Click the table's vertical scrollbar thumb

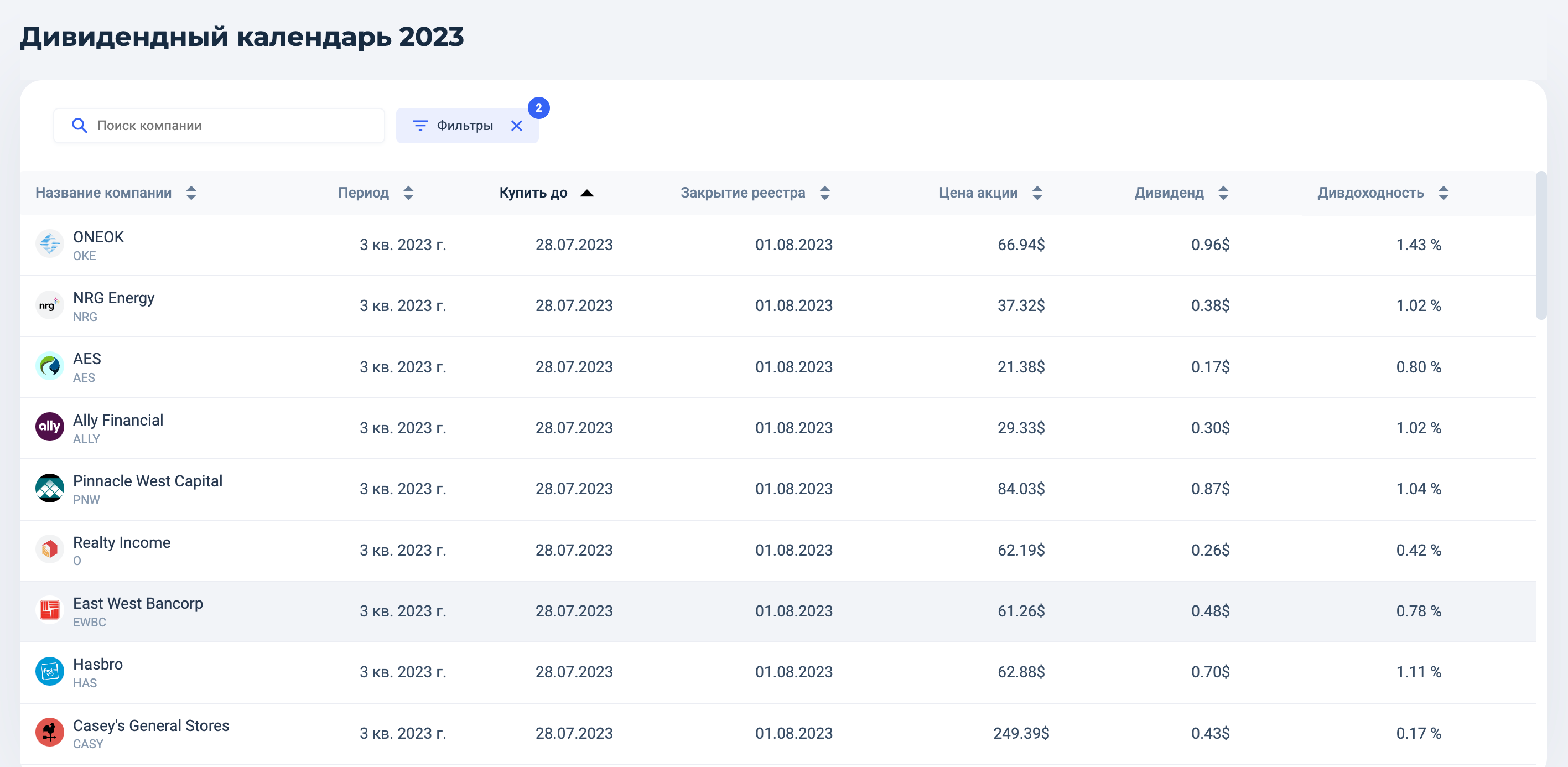click(1540, 245)
